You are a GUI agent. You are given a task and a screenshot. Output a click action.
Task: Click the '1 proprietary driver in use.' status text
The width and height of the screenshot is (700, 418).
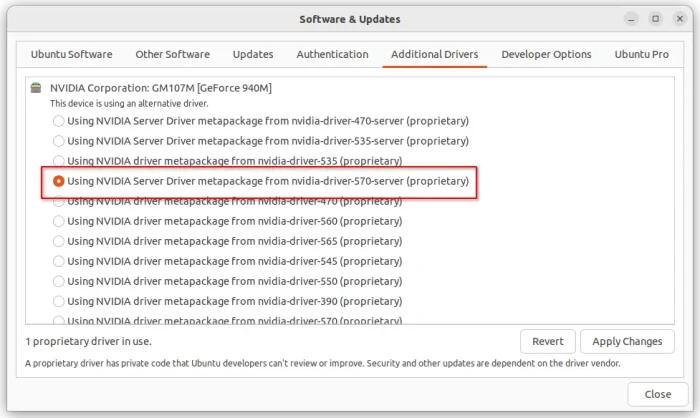coord(88,342)
